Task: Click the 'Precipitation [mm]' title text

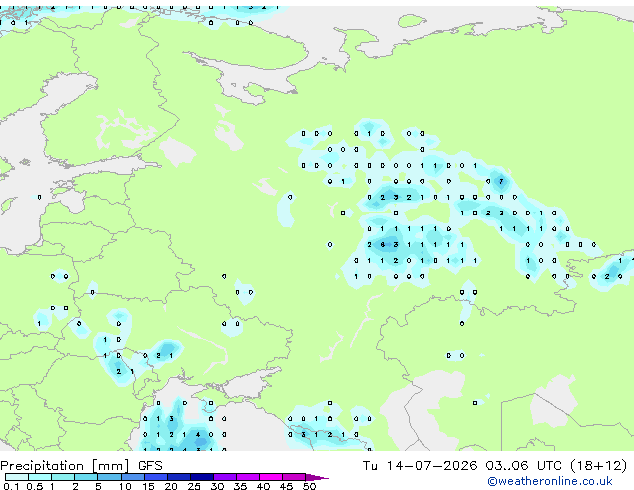Action: coord(65,466)
